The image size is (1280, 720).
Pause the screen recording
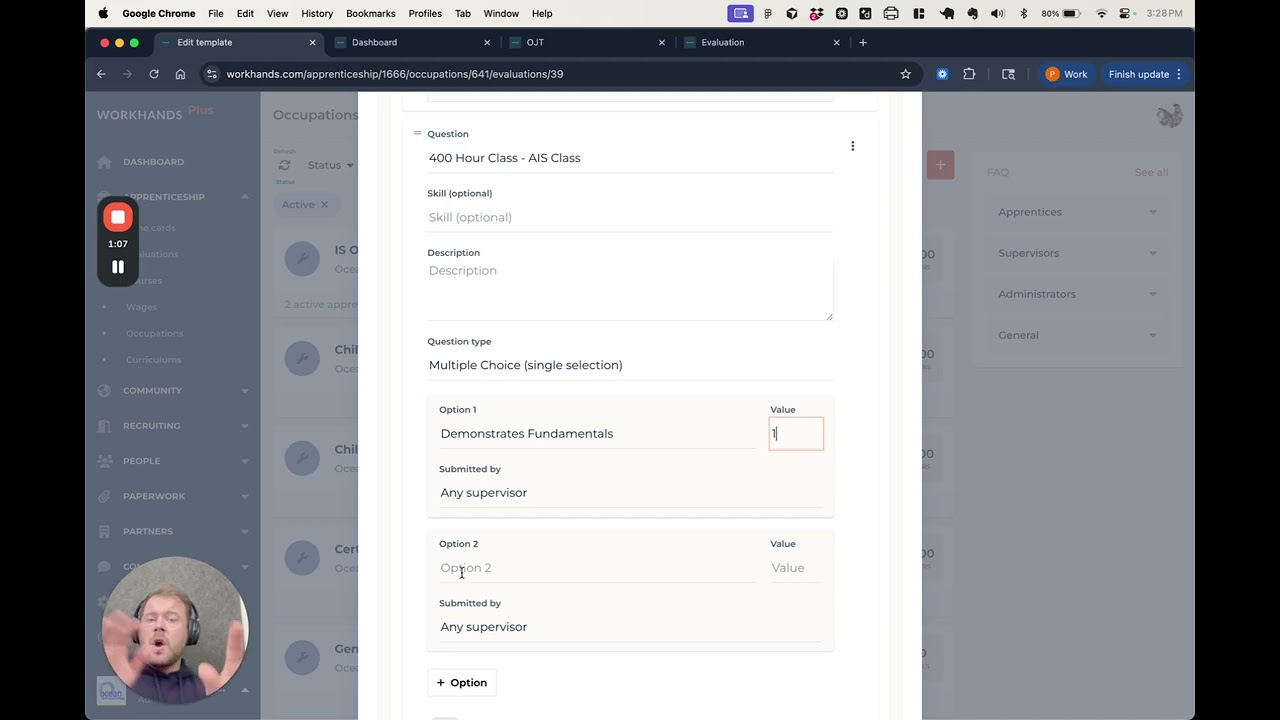pos(118,267)
